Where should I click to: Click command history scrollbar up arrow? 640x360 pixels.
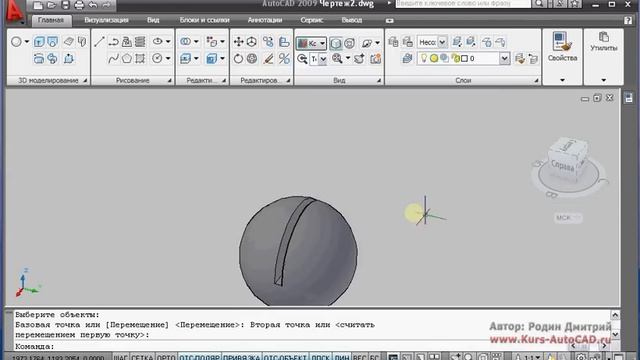615,315
